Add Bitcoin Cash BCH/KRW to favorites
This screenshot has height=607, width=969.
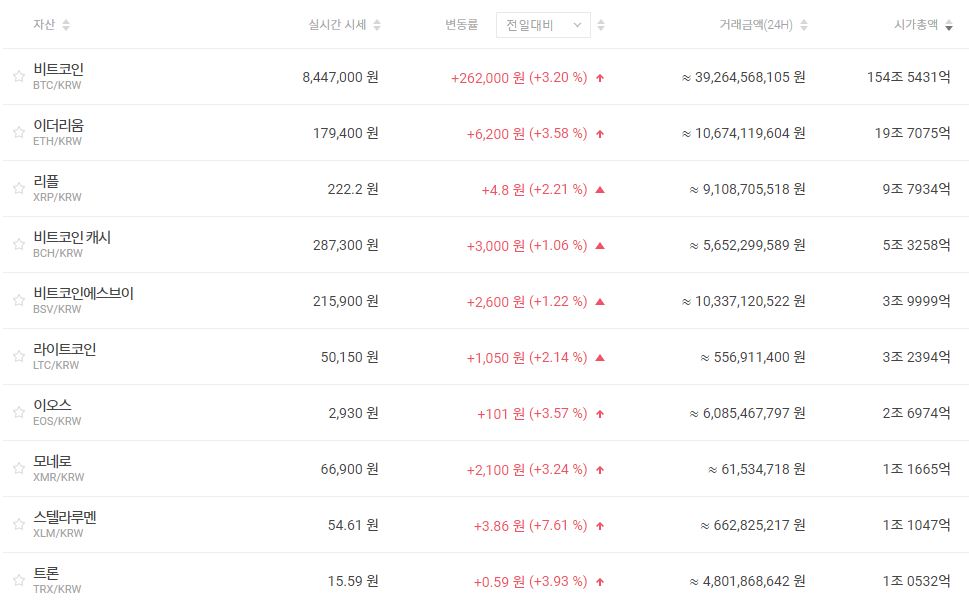point(18,245)
